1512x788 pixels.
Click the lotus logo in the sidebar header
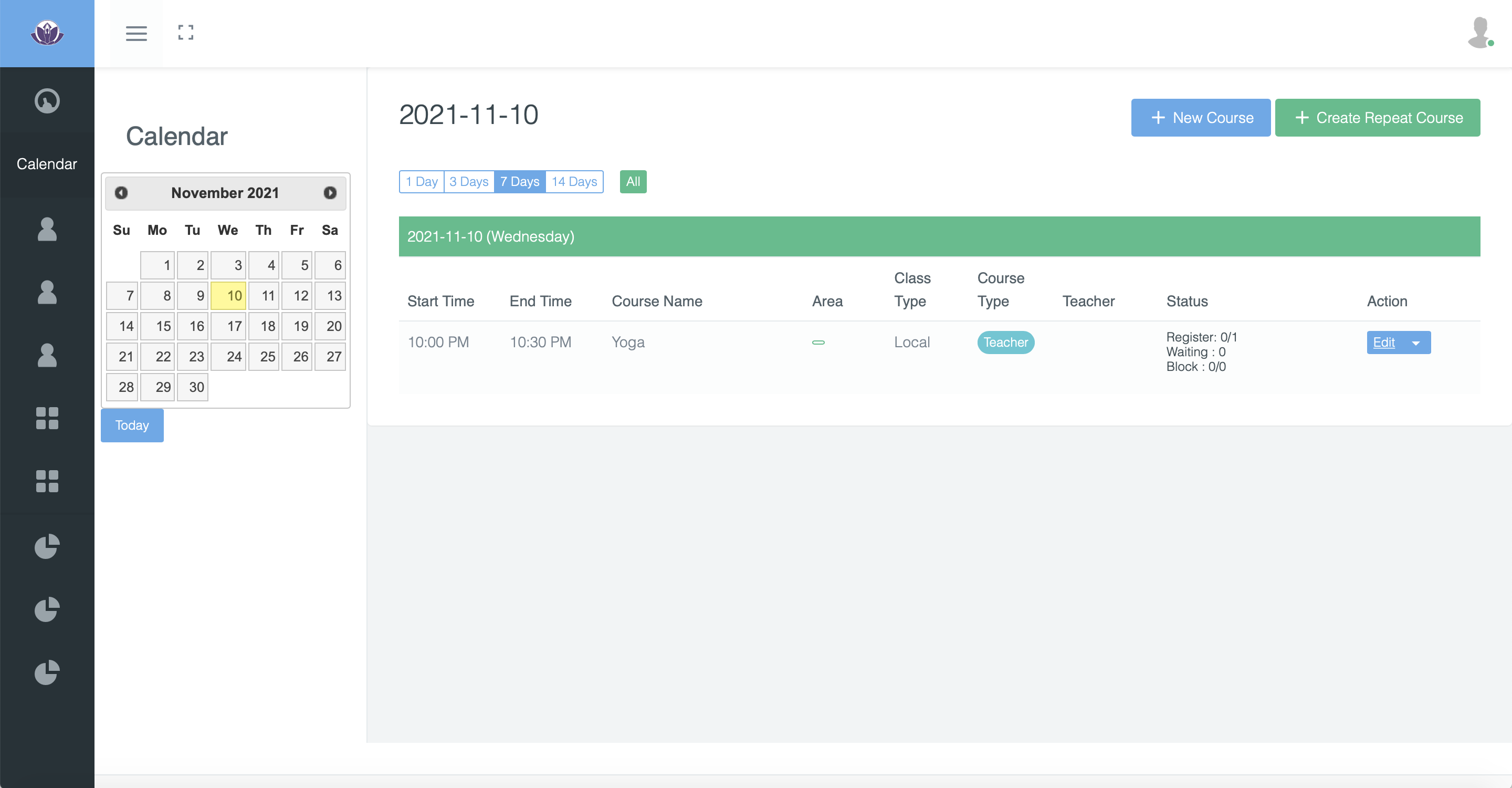click(47, 33)
